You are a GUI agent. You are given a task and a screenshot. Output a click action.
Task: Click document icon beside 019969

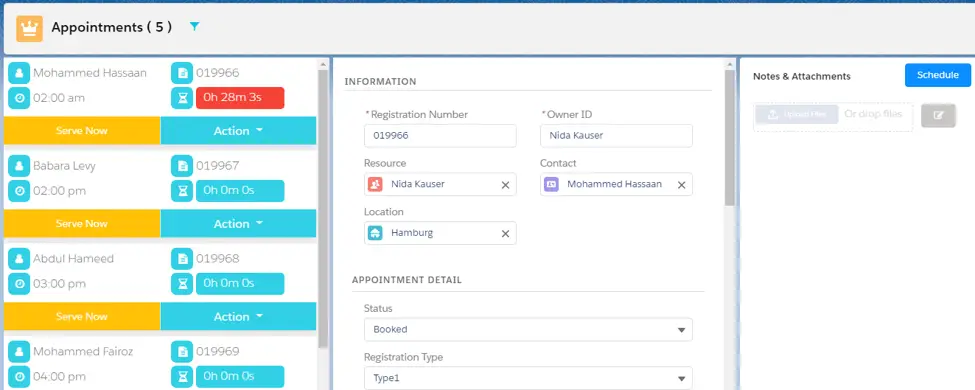tap(182, 351)
